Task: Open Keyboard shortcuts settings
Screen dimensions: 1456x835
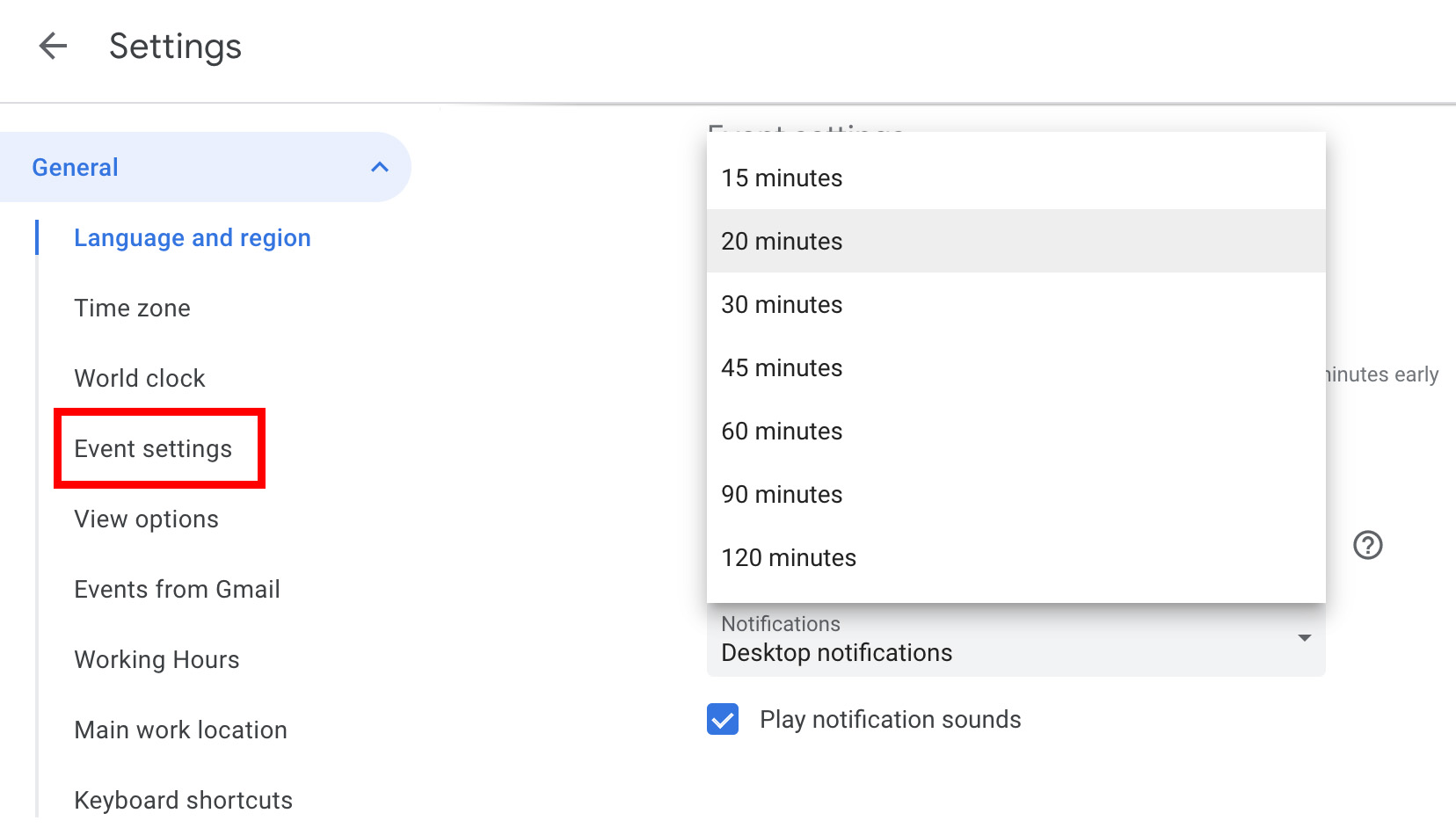Action: tap(183, 800)
